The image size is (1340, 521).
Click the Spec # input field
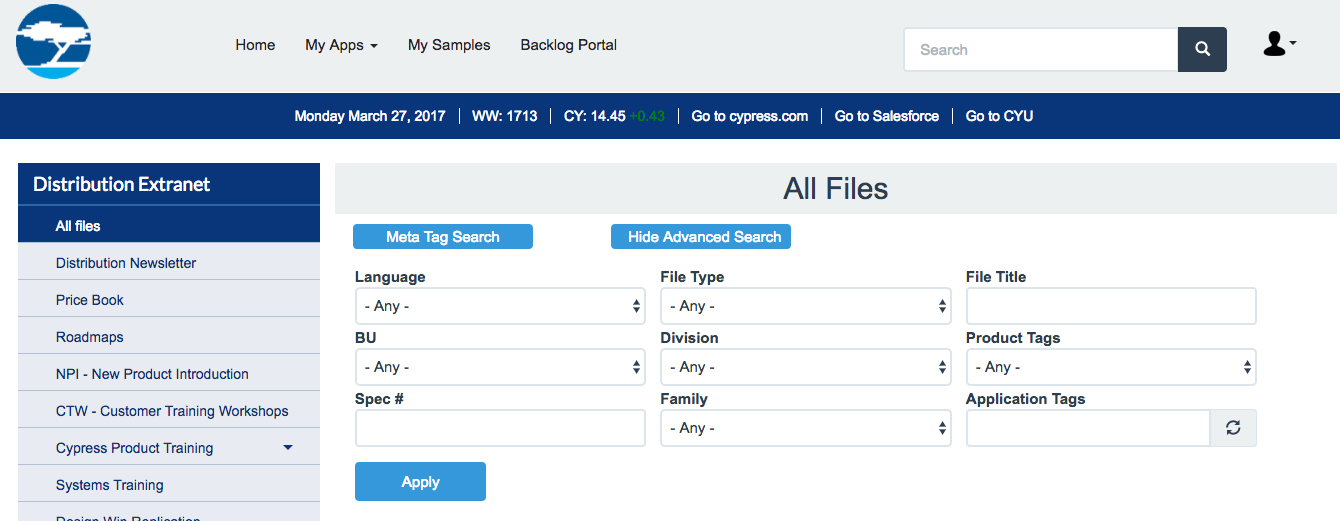click(x=500, y=428)
